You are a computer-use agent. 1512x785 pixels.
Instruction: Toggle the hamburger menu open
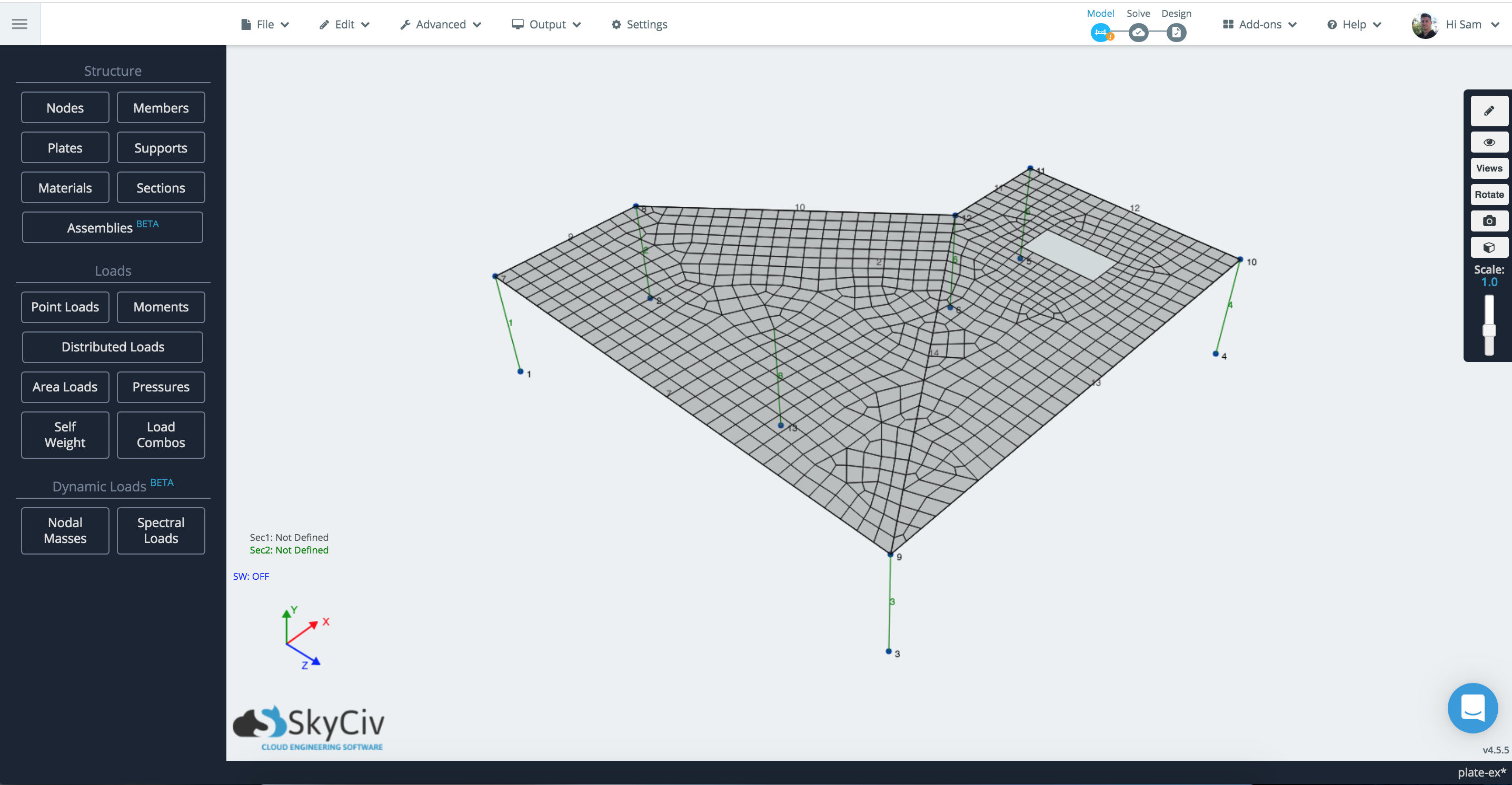click(x=20, y=24)
